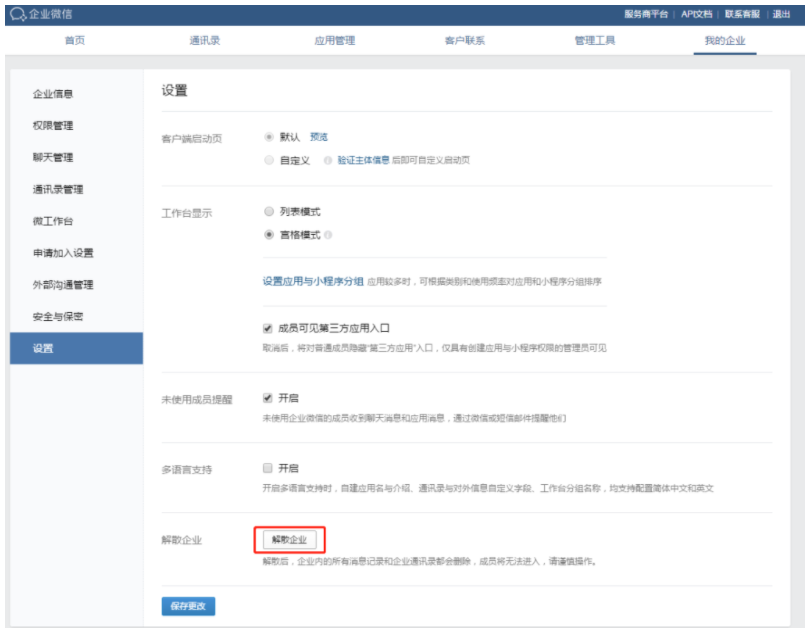Choose 宫格模式 radio button
The height and width of the screenshot is (639, 811).
(268, 235)
